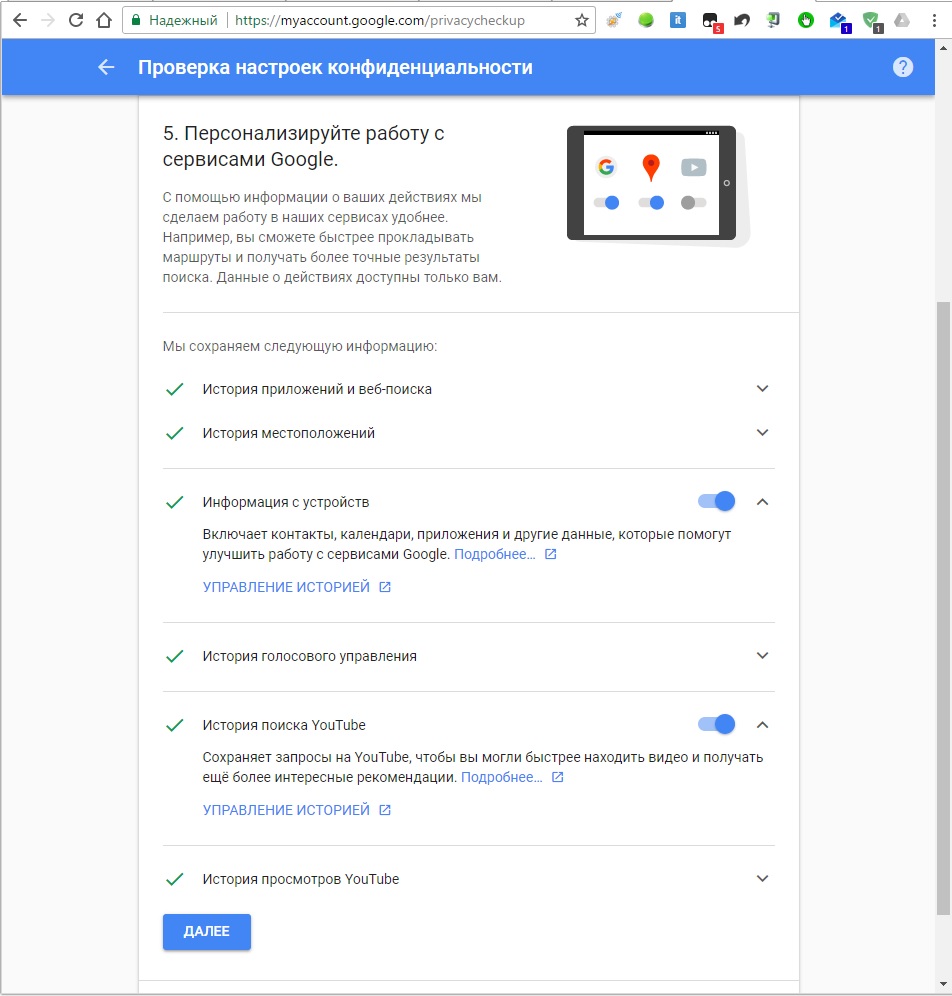Expand История приложений и веб-поиска section
952x996 pixels.
tap(762, 388)
